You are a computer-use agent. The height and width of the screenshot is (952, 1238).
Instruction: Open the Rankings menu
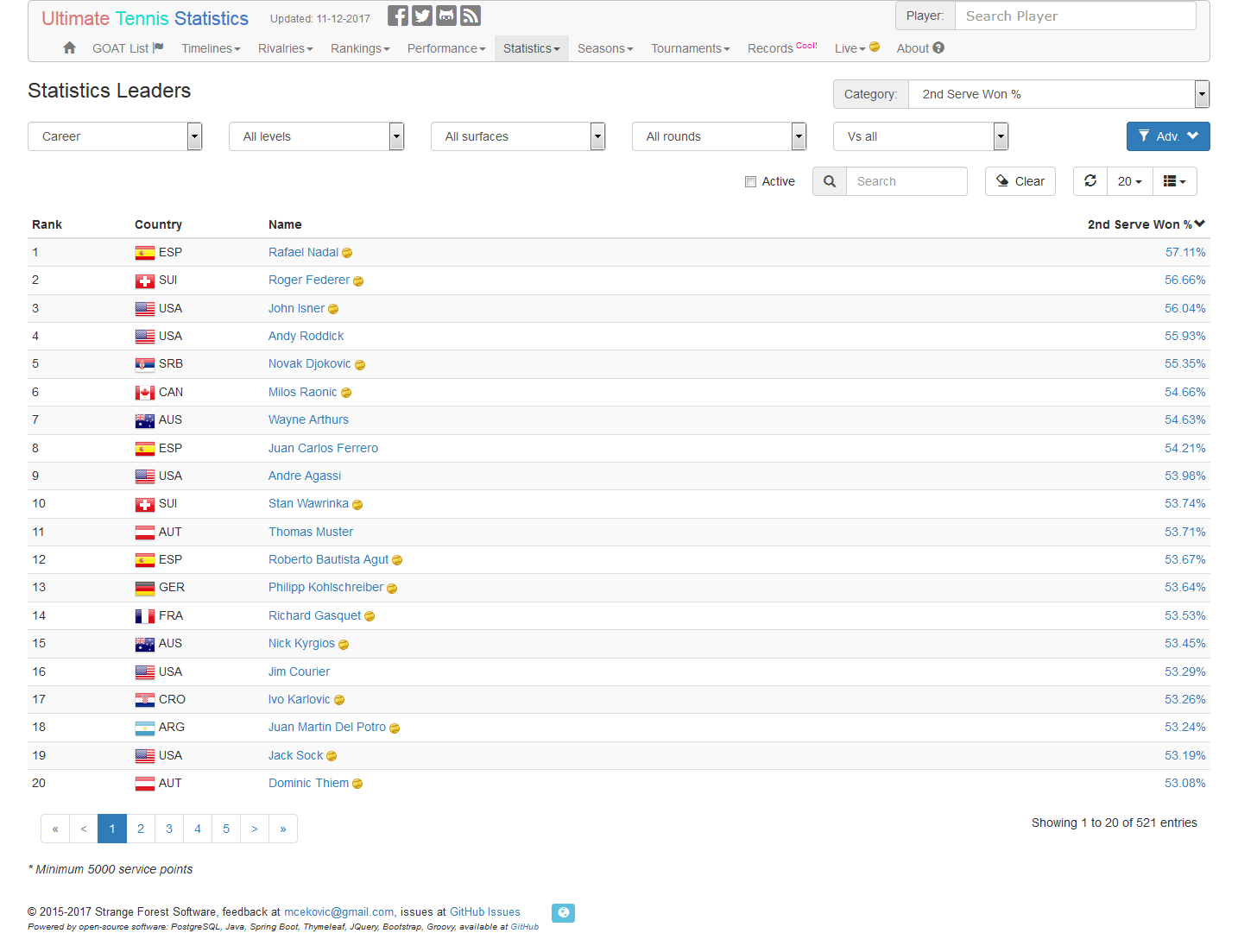tap(360, 48)
